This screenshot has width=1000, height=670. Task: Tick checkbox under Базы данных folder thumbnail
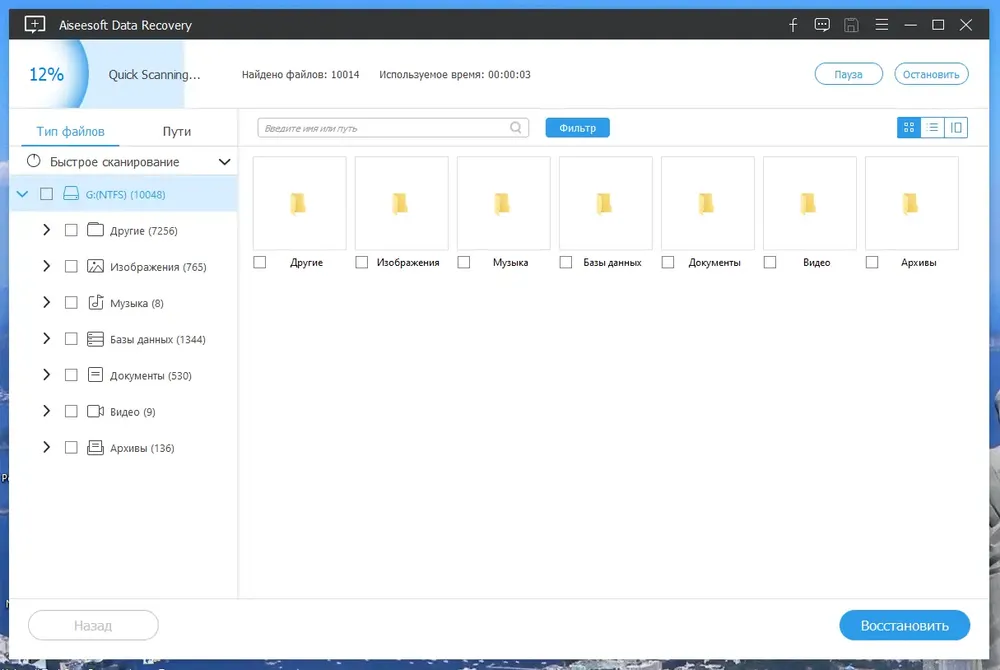566,262
